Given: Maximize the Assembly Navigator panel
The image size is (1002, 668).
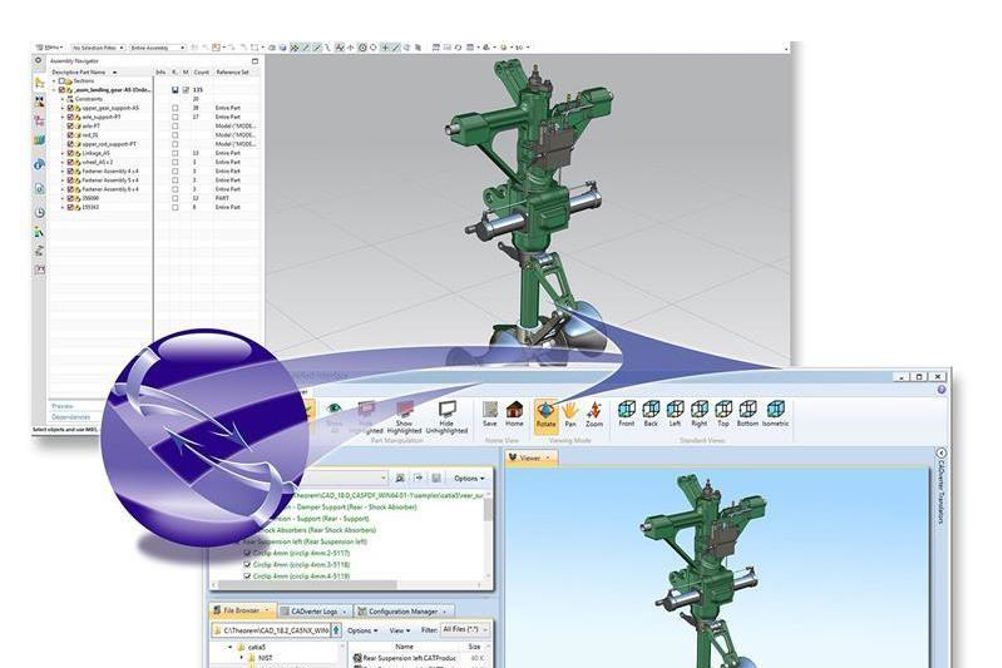Looking at the screenshot, I should 255,61.
